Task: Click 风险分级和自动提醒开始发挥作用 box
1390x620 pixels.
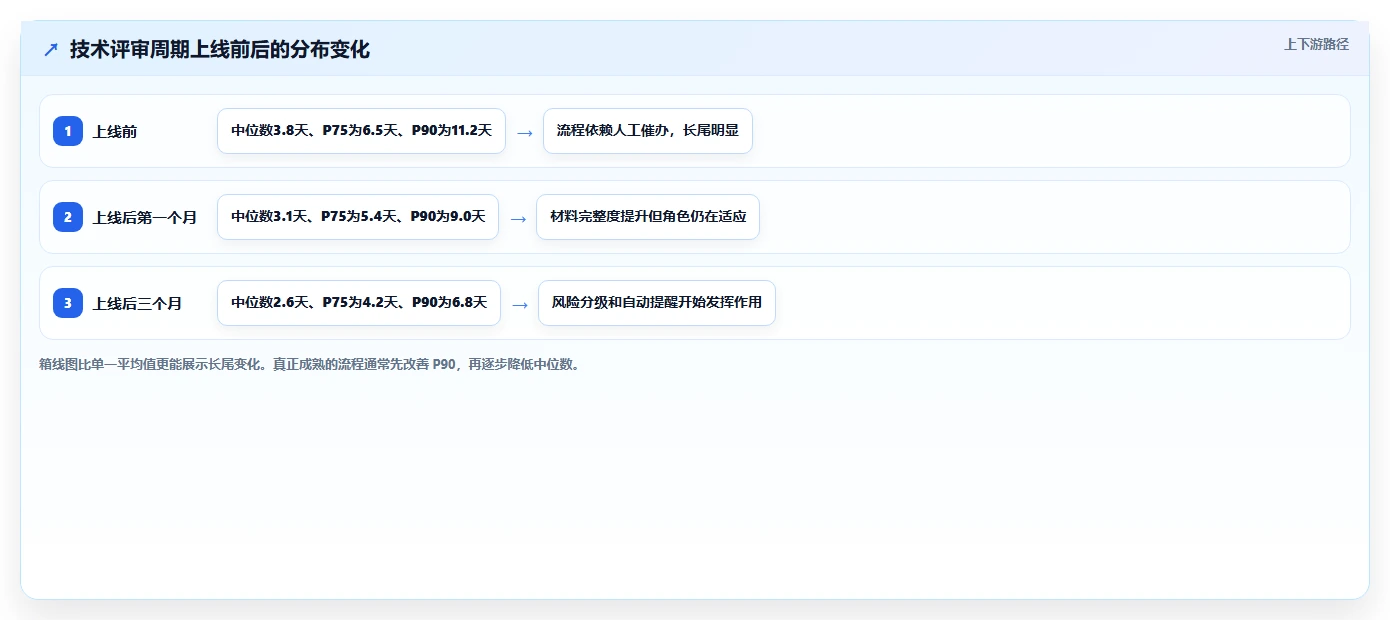Action: (x=657, y=303)
